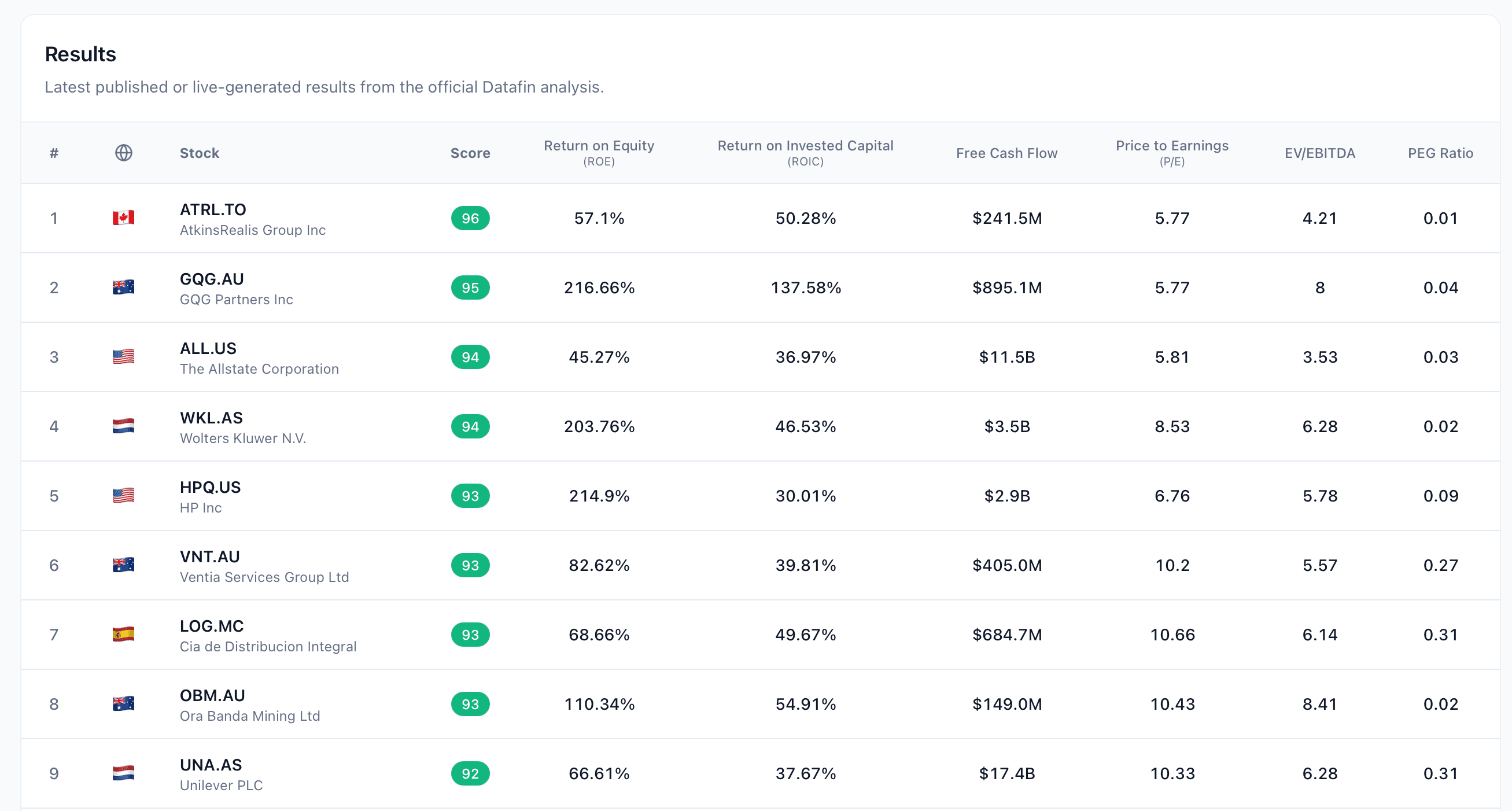Sort by PEG Ratio column header
Screen dimensions: 1512x811
pos(1440,153)
